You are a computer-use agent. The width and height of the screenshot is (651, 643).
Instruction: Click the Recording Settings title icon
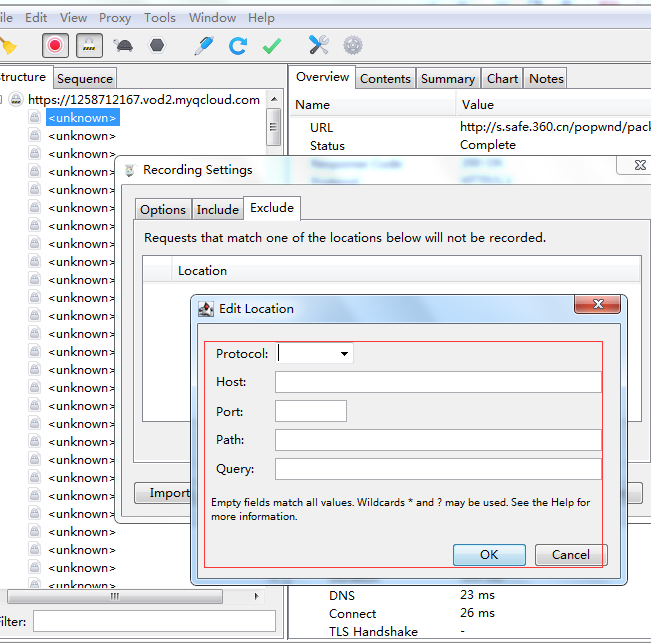tap(130, 170)
